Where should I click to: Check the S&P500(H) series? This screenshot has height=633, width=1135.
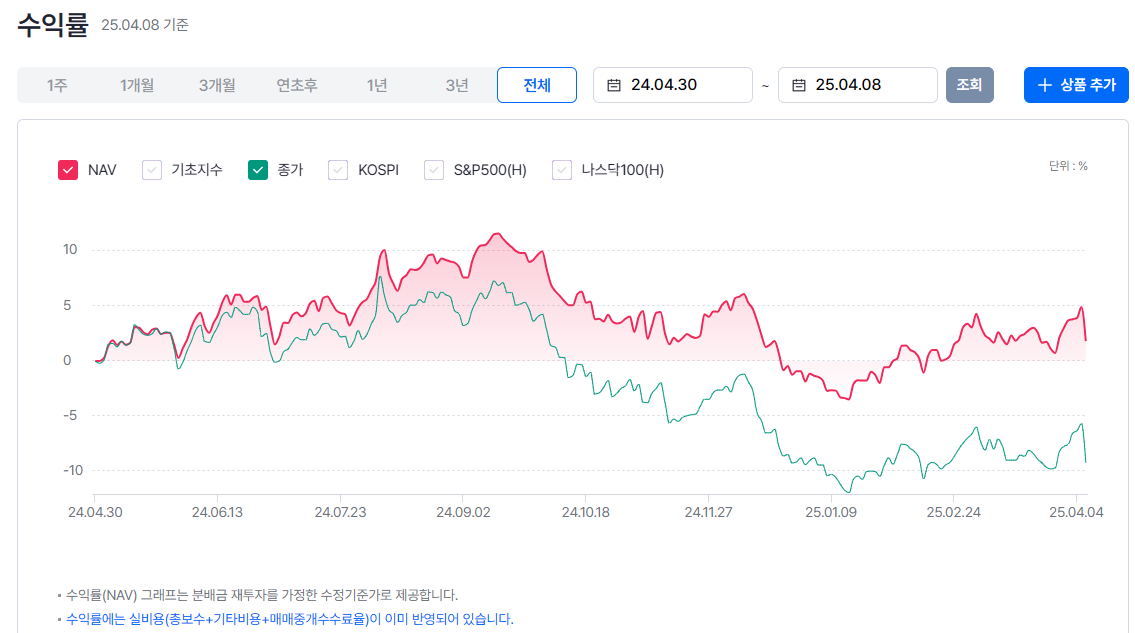(x=434, y=169)
